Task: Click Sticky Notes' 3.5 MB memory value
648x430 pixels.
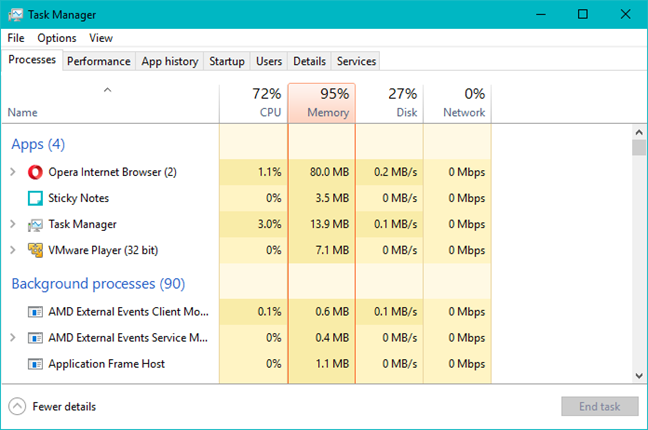Action: tap(332, 198)
